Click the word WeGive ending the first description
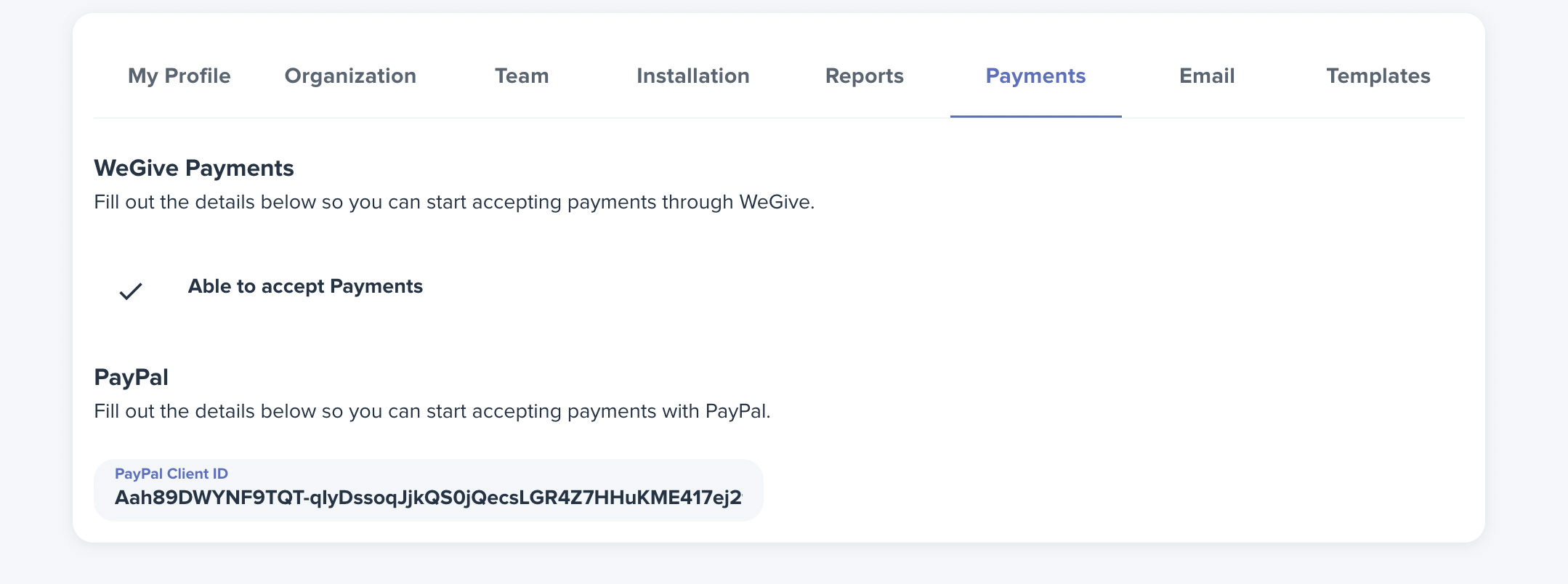Image resolution: width=1568 pixels, height=584 pixels. [x=775, y=202]
